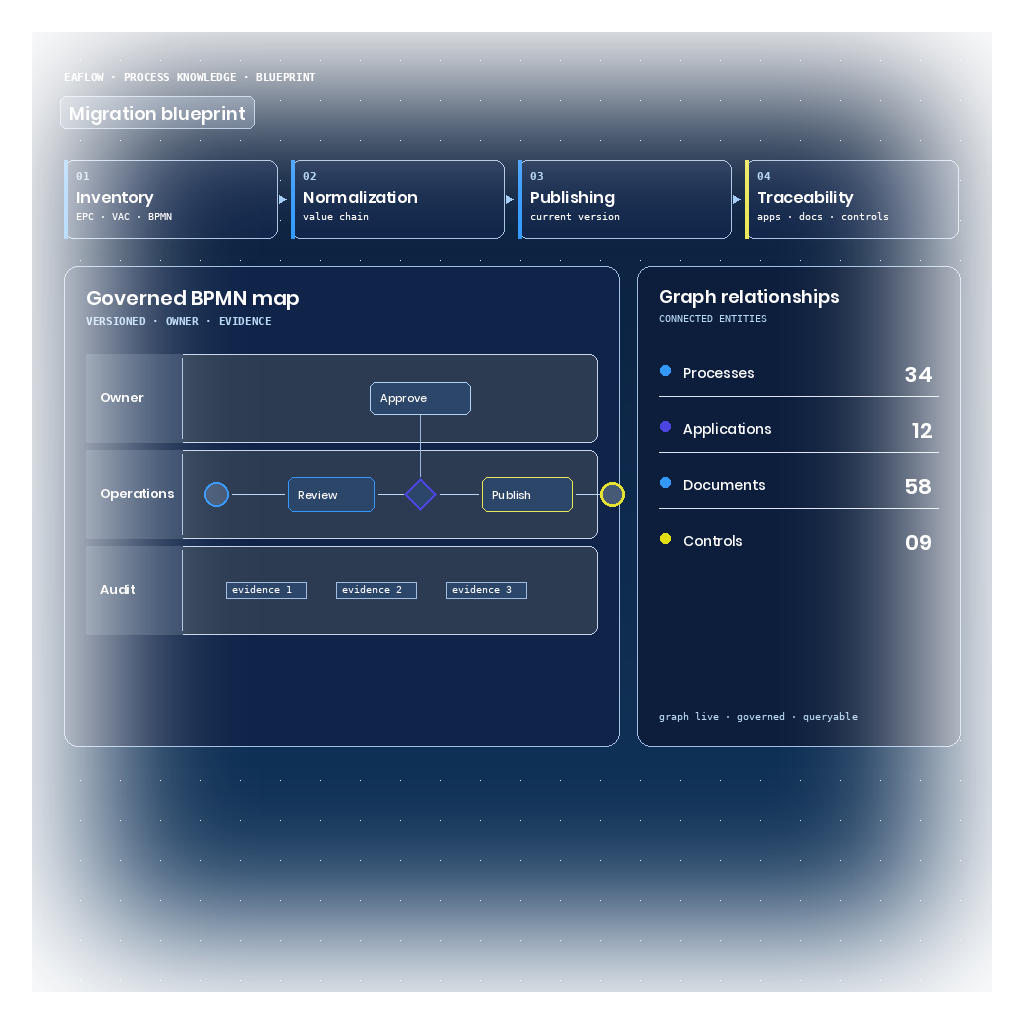Click the arrow between Normalization and Publishing
Viewport: 1024px width, 1024px height.
[x=510, y=199]
